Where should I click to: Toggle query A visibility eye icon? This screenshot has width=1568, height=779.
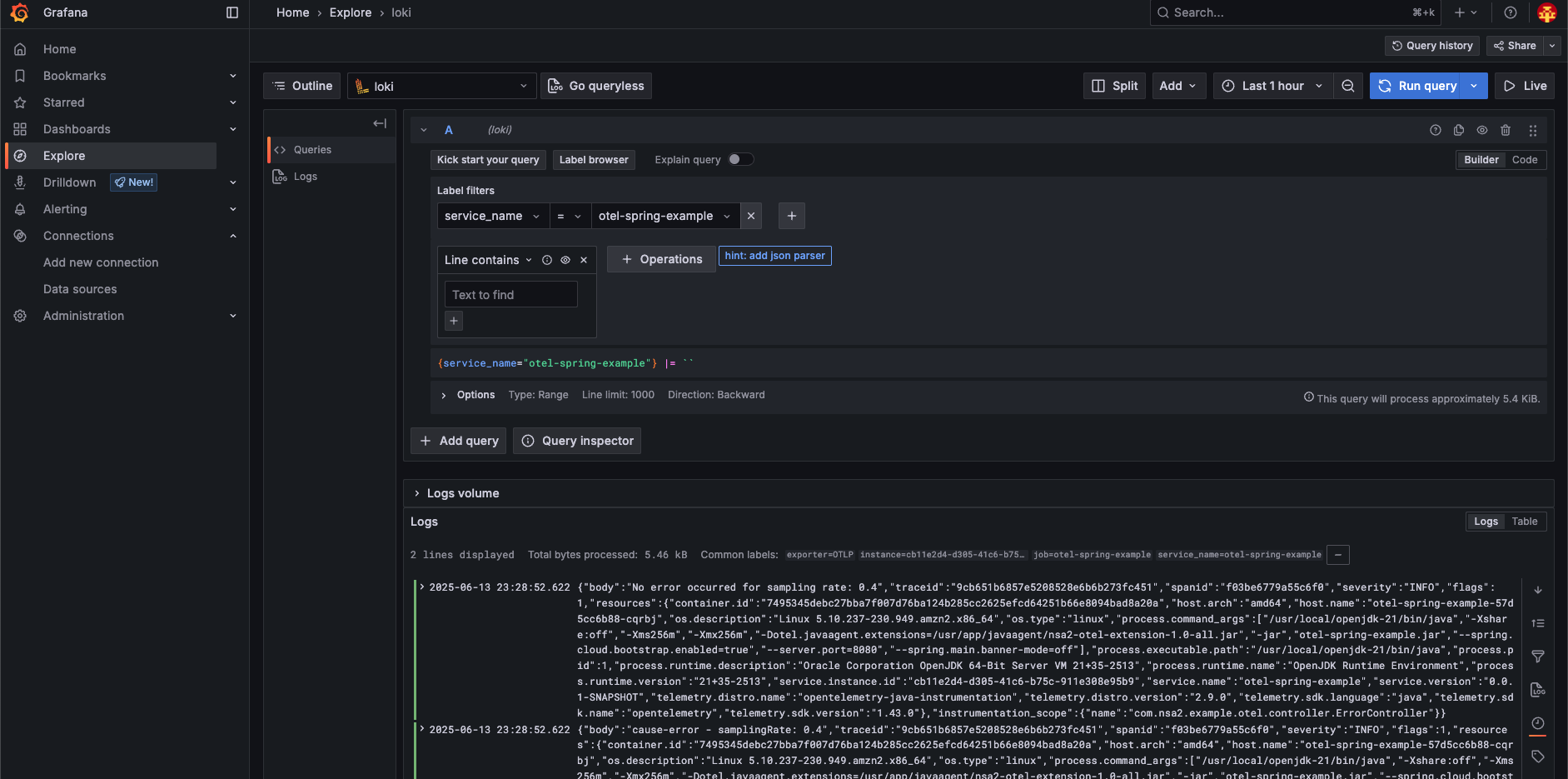(1482, 130)
